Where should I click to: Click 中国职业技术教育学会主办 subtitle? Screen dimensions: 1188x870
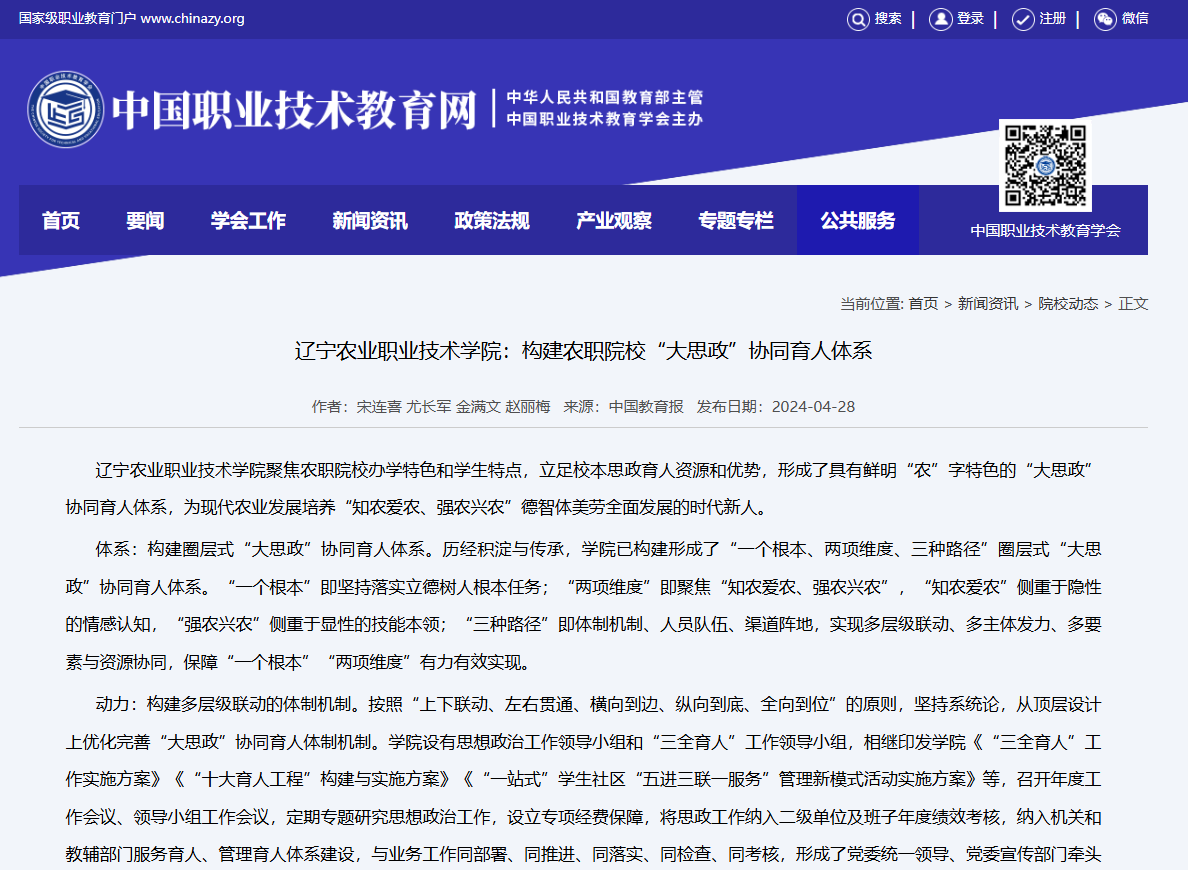(605, 119)
